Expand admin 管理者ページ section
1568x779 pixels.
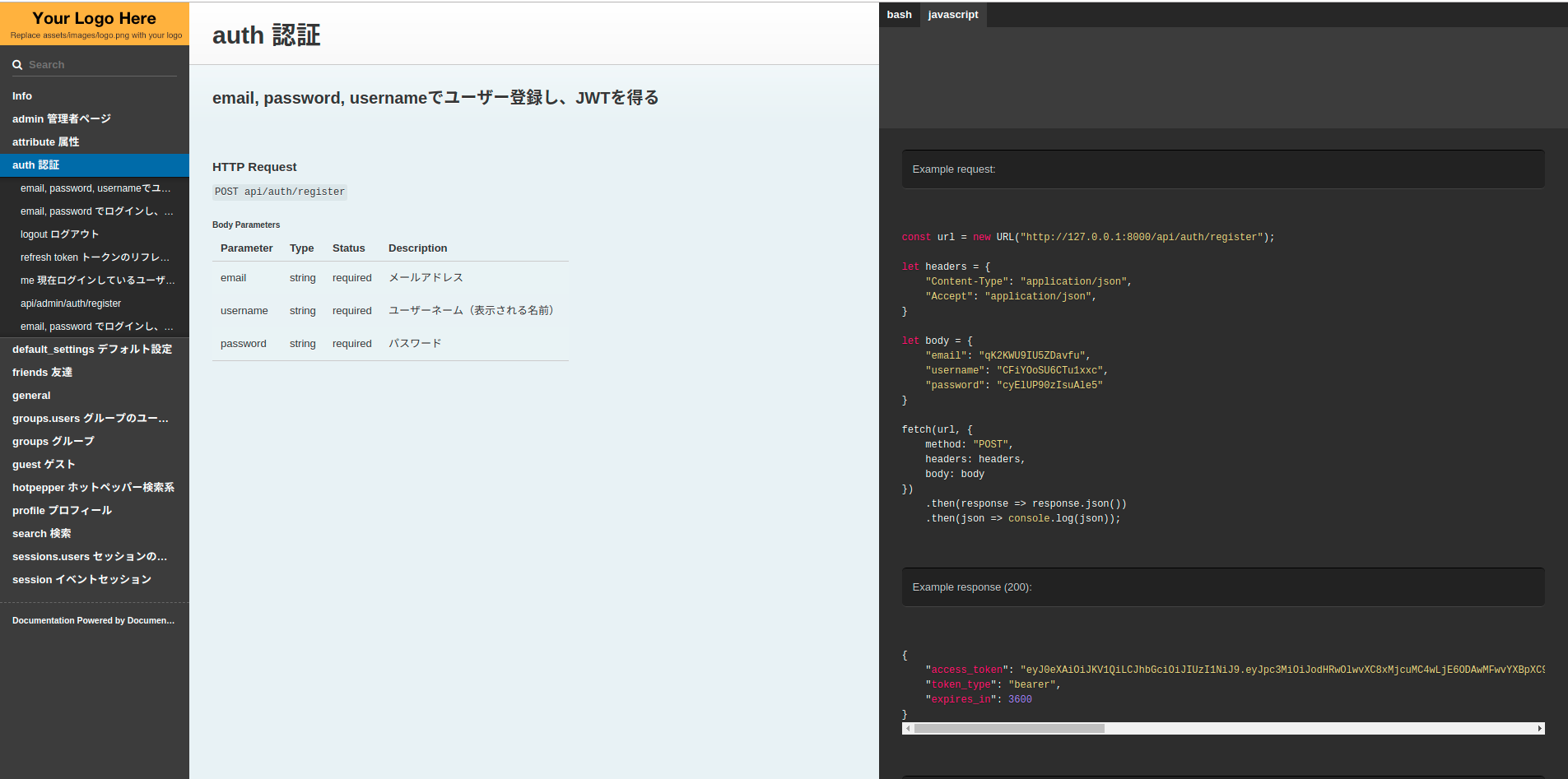[62, 119]
